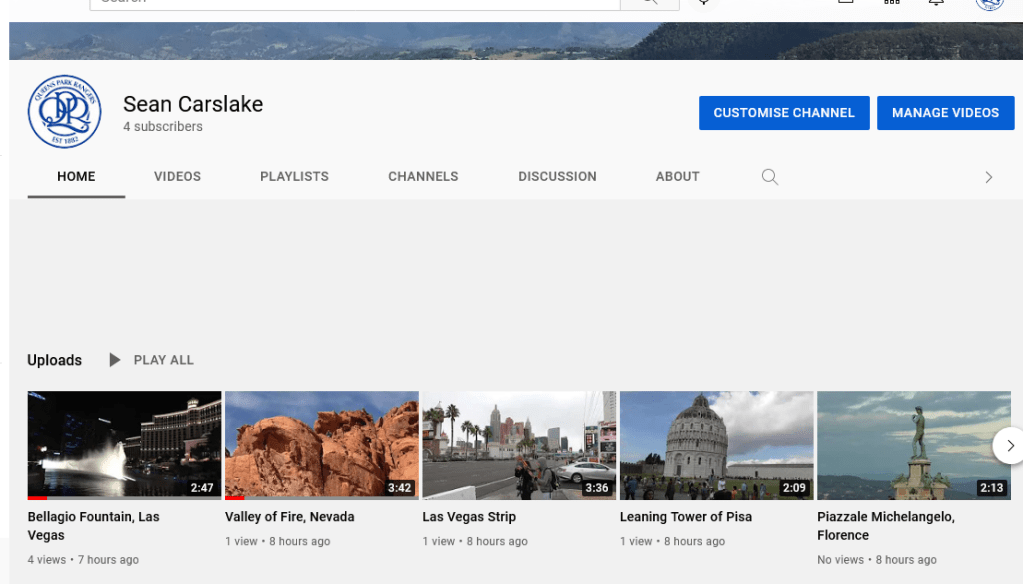Open the YouTube apps grid icon
The width and height of the screenshot is (1023, 584).
coord(892,3)
